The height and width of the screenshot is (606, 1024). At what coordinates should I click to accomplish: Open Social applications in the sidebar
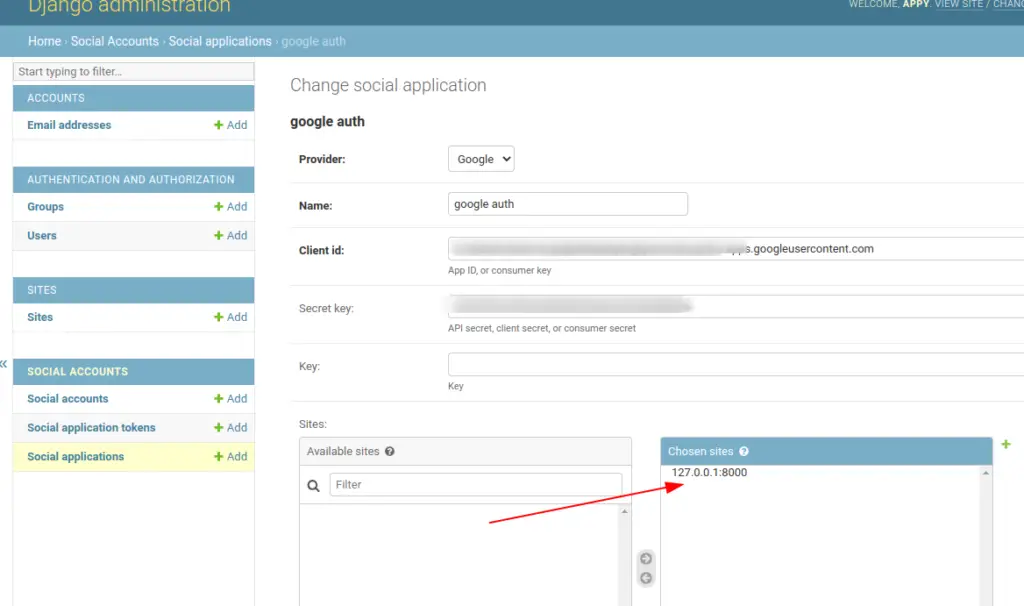pyautogui.click(x=76, y=457)
